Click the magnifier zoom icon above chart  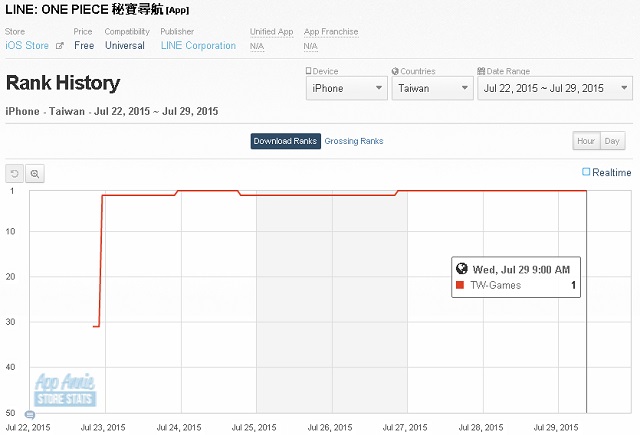point(35,174)
